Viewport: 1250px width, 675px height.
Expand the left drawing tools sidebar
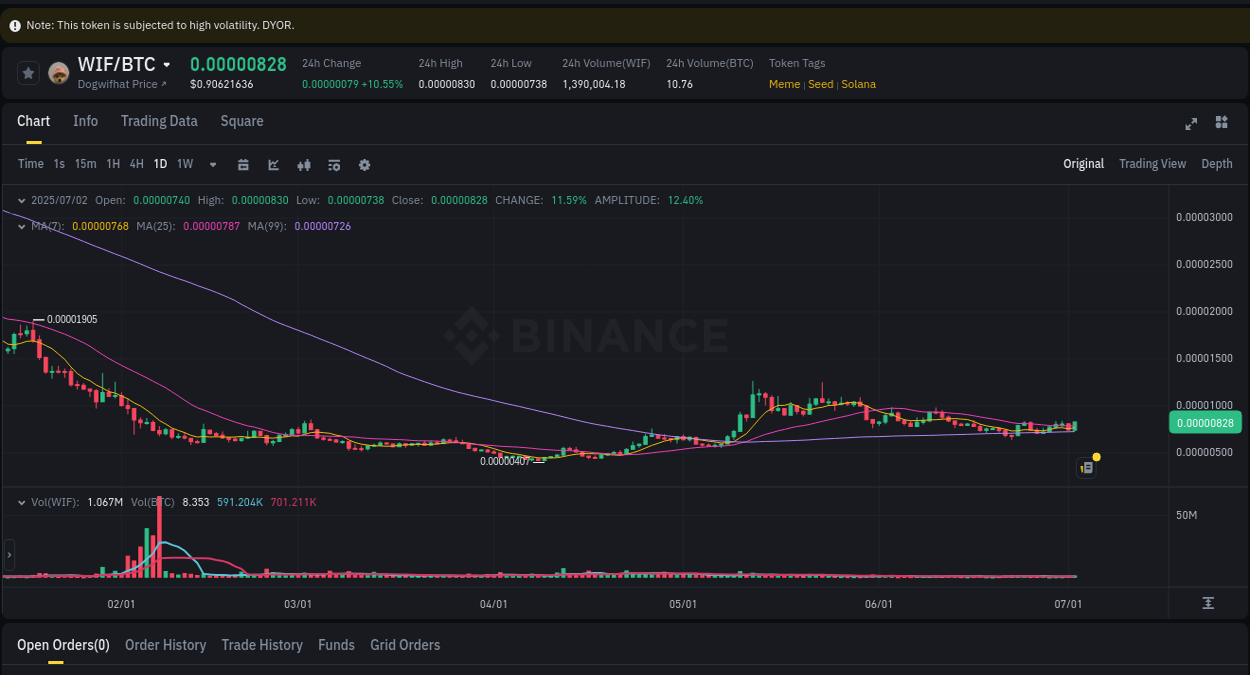coord(8,553)
